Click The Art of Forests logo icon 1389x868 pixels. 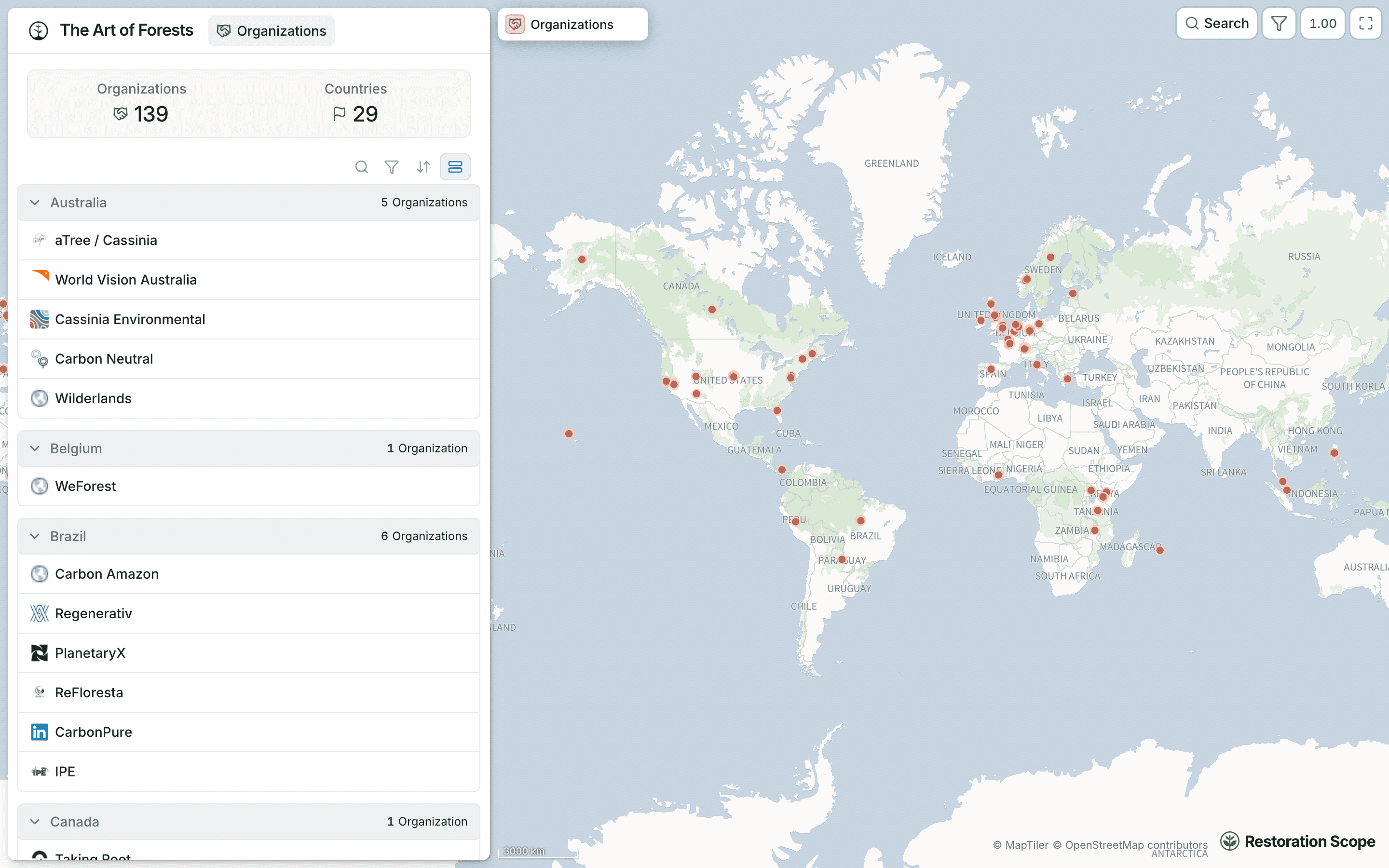(39, 30)
